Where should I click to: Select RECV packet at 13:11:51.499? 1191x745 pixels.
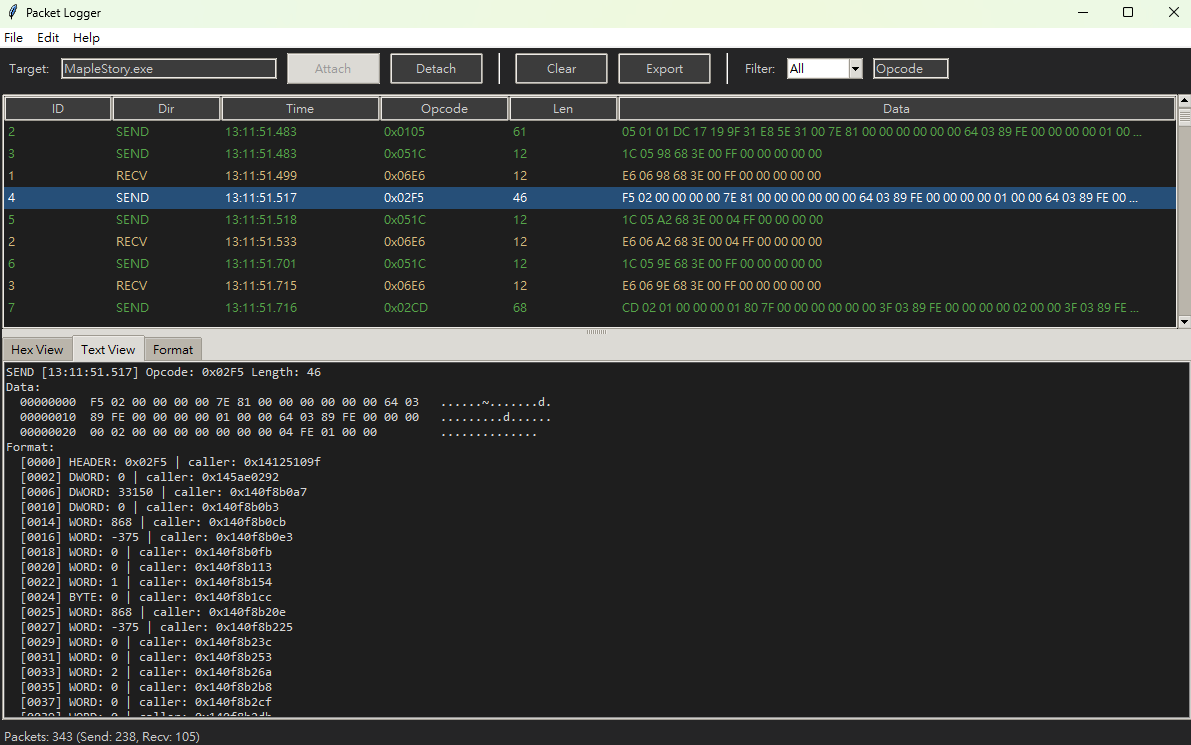590,175
